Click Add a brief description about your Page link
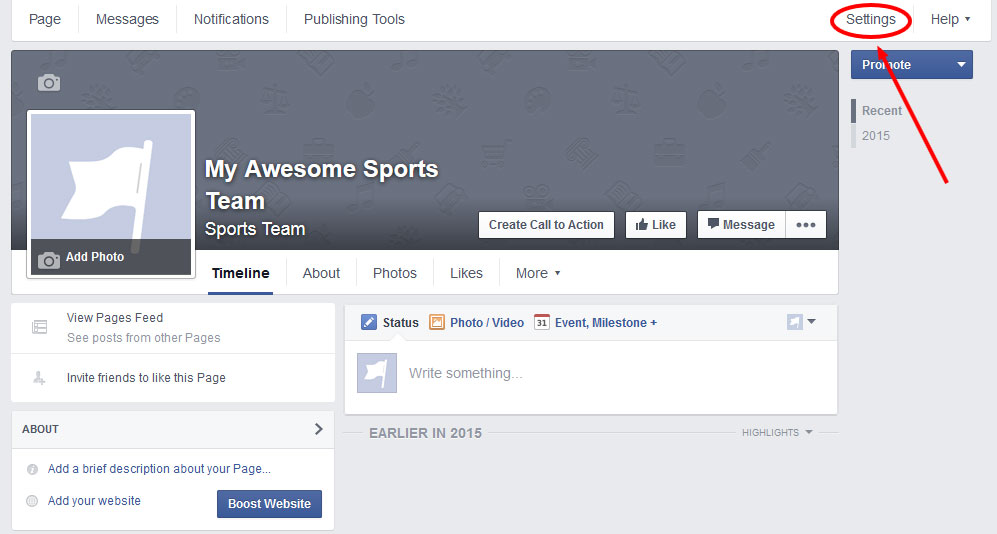The image size is (997, 534). coord(159,469)
